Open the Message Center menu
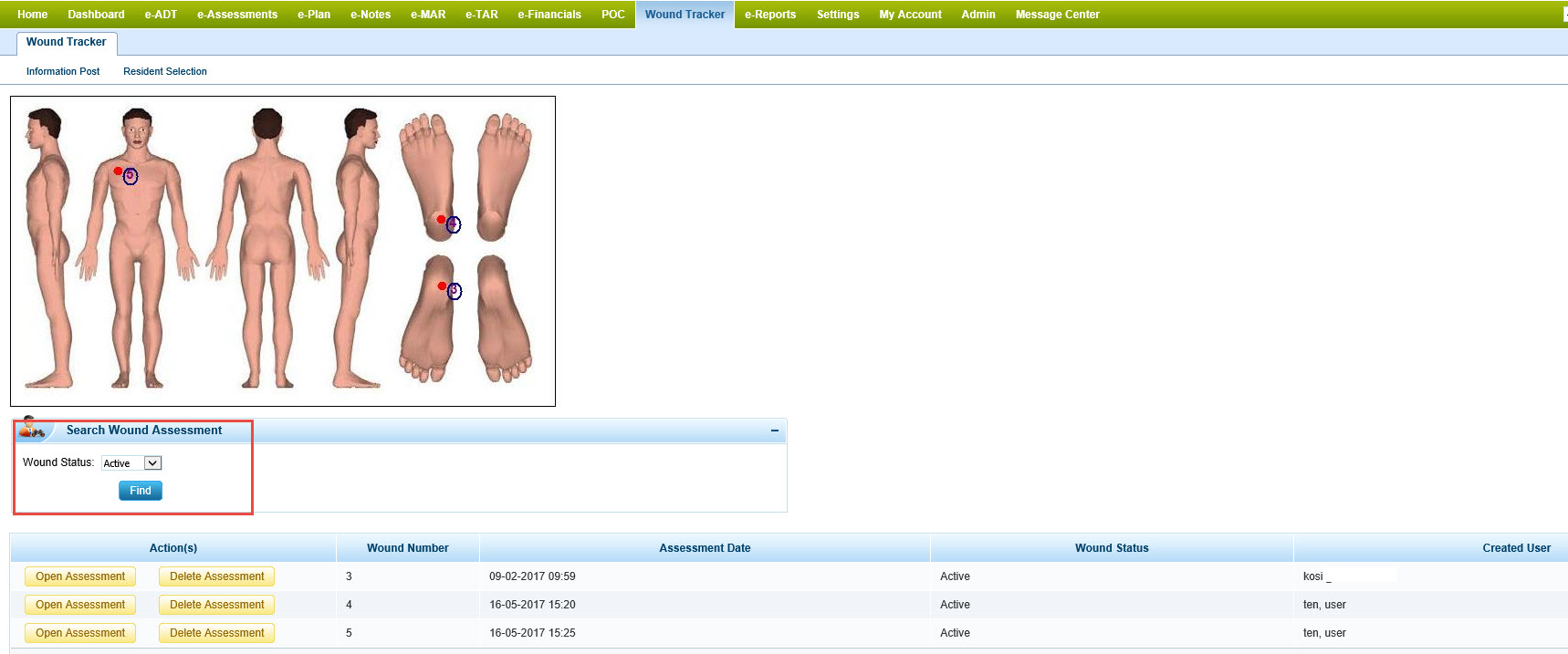This screenshot has width=1568, height=654. (x=1057, y=15)
